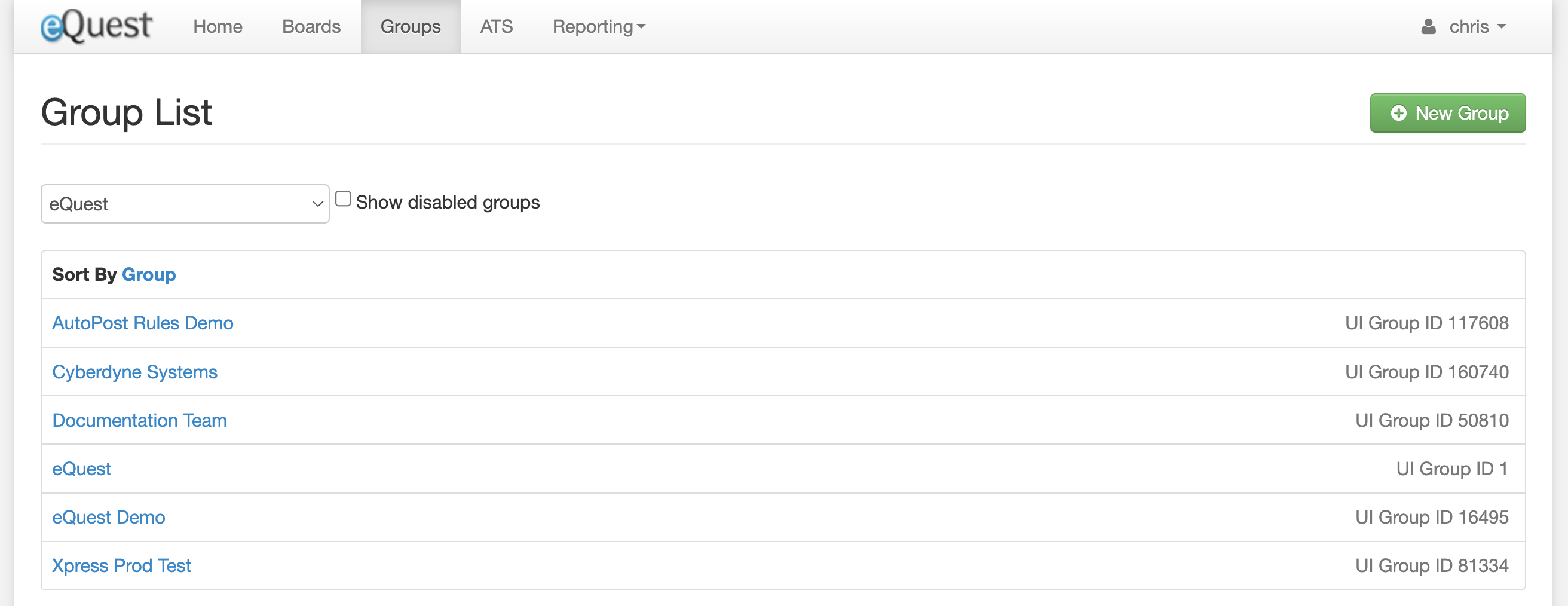The image size is (1568, 606).
Task: Click the user avatar icon beside chris
Action: [x=1428, y=26]
